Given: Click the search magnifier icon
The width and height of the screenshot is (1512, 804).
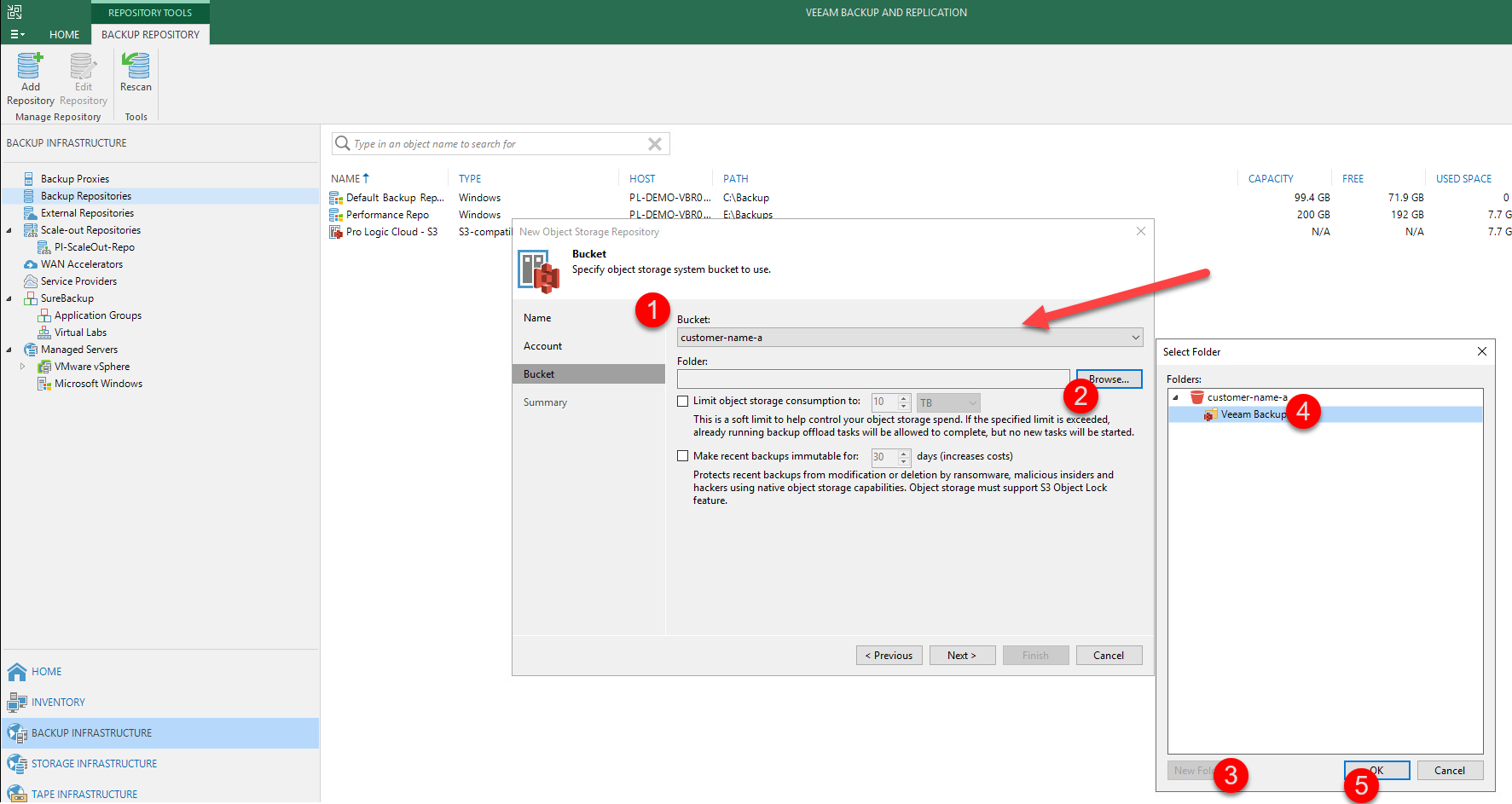Looking at the screenshot, I should pos(343,143).
